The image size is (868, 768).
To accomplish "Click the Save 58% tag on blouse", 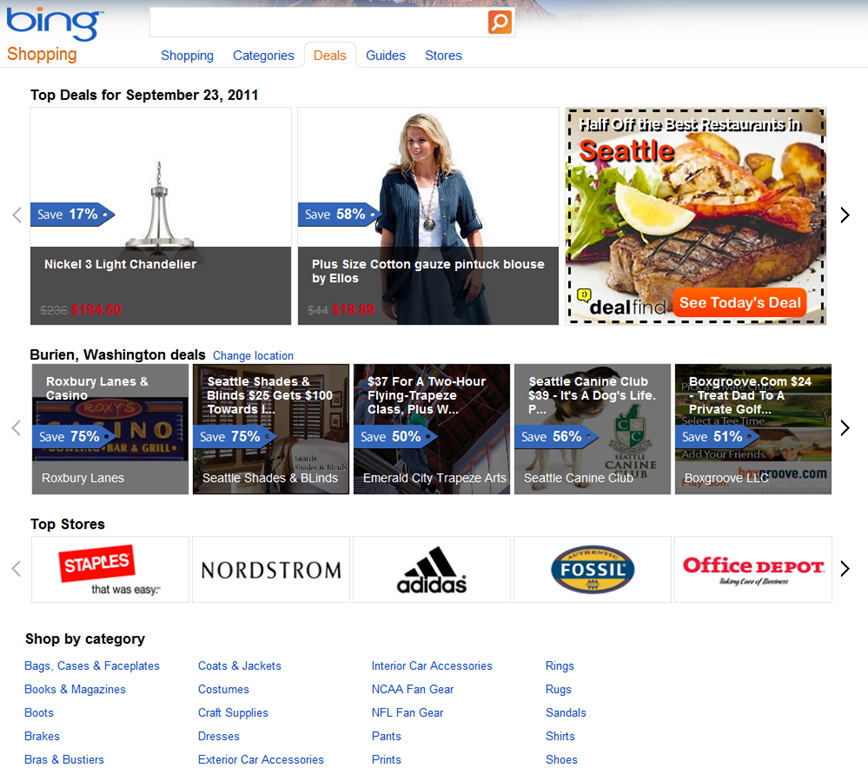I will tap(339, 214).
